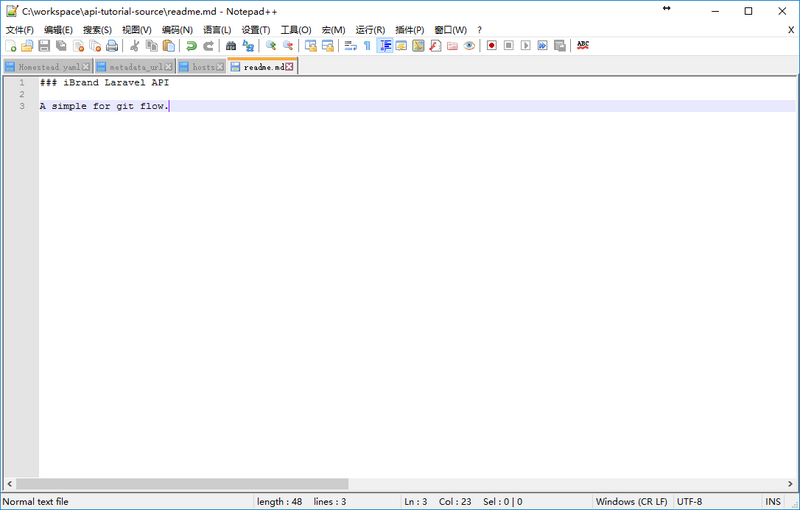Click the Folder as Workspace icon
This screenshot has height=510, width=800.
(453, 46)
